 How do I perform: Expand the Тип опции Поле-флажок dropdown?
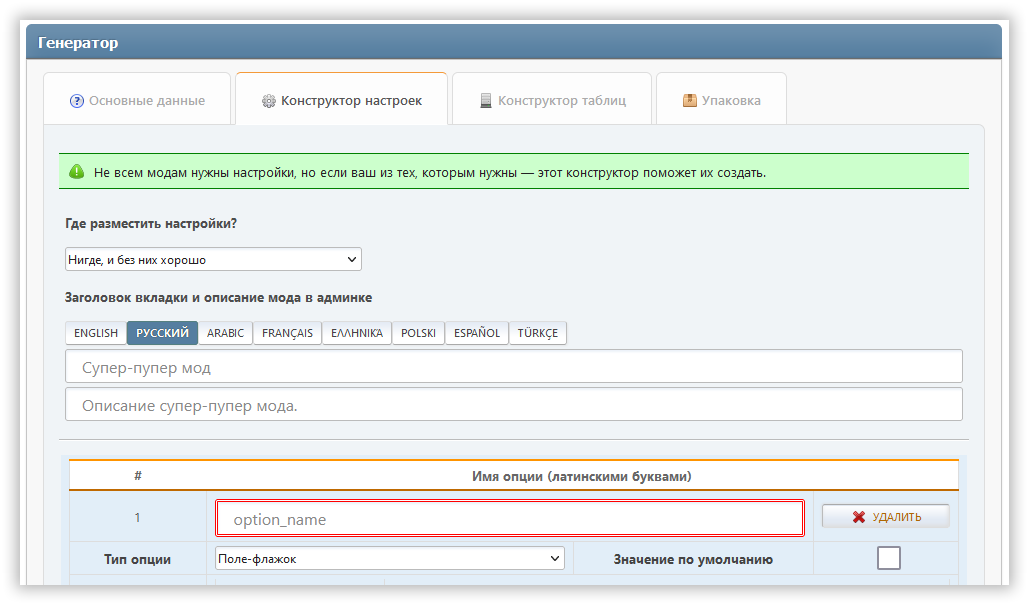click(x=390, y=558)
